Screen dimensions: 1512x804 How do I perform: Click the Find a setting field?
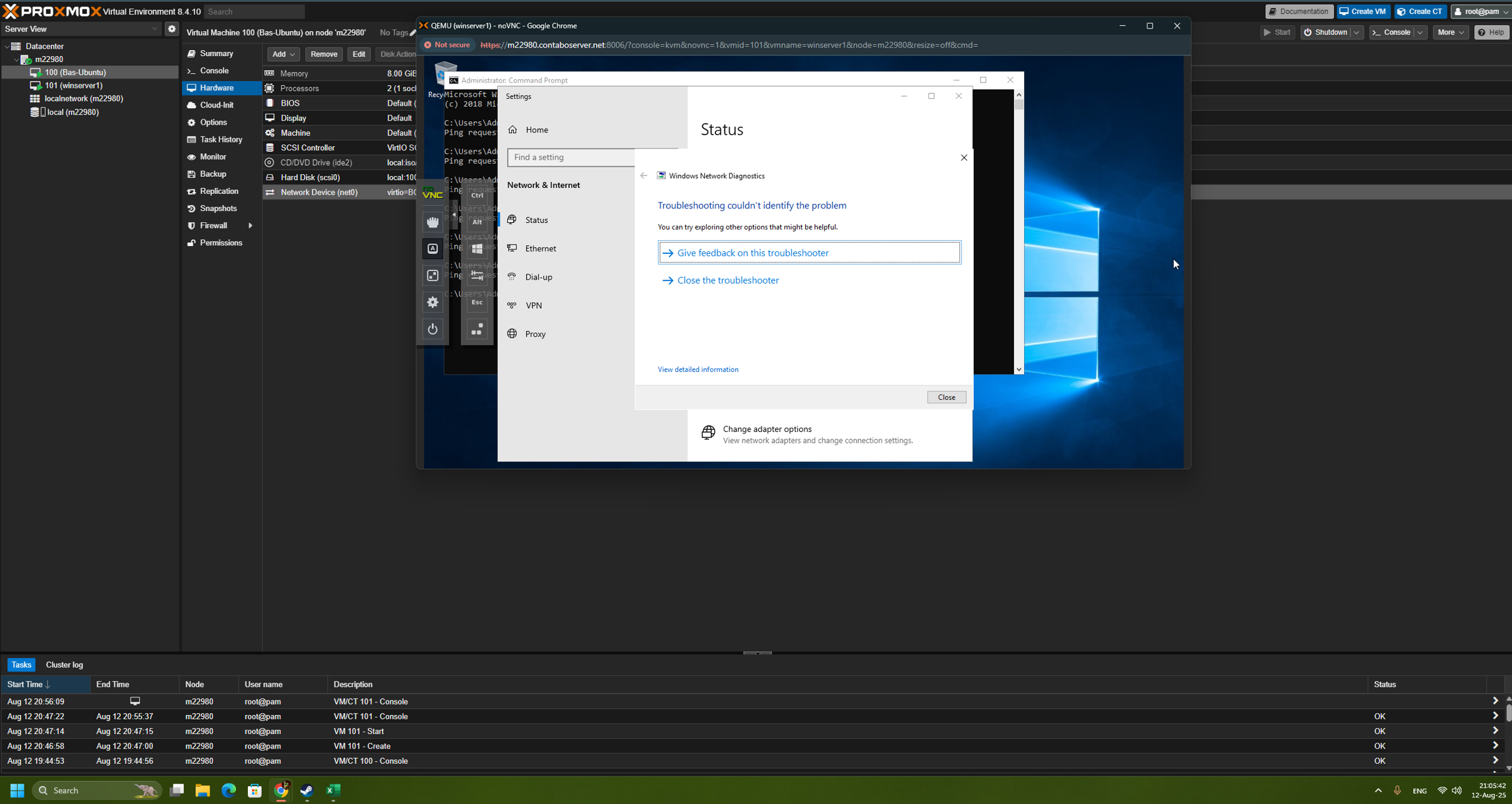point(571,157)
